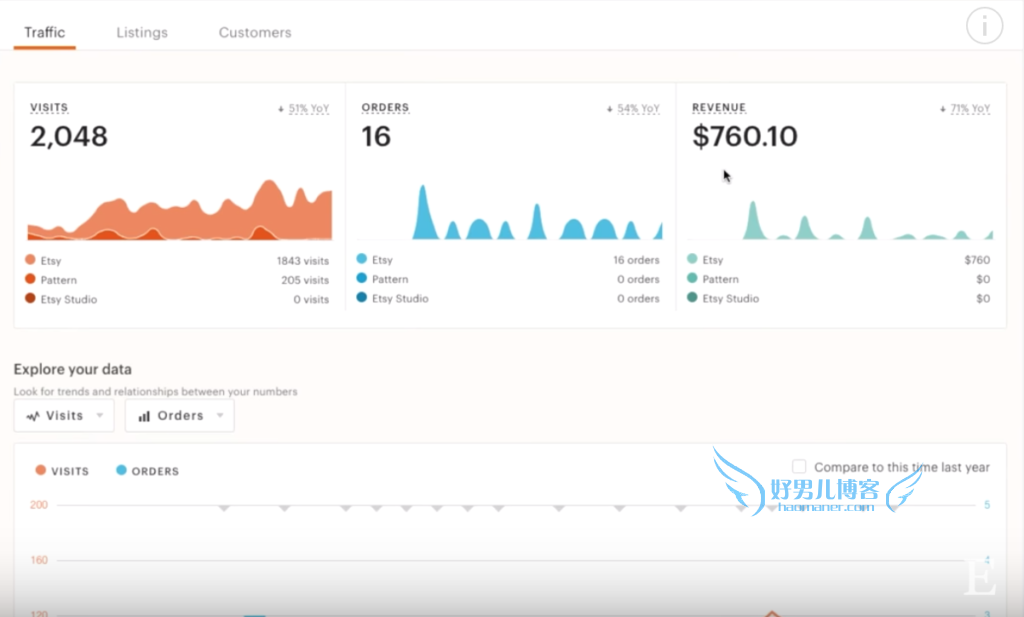Click the teal Revenue sparkline chart
Screen dimensions: 1024x617
[x=840, y=220]
